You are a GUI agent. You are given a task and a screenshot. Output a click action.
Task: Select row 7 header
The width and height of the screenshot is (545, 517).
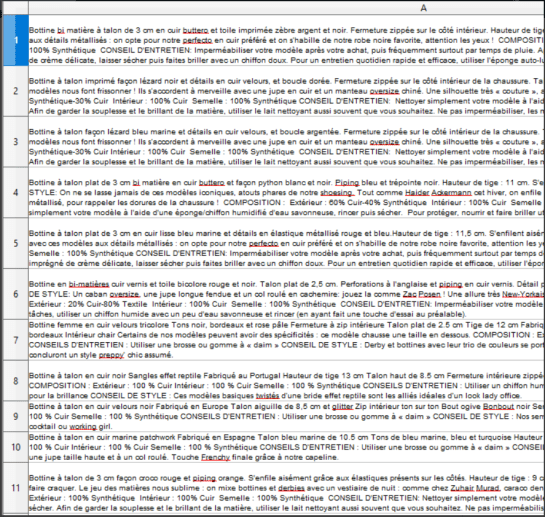pos(16,340)
